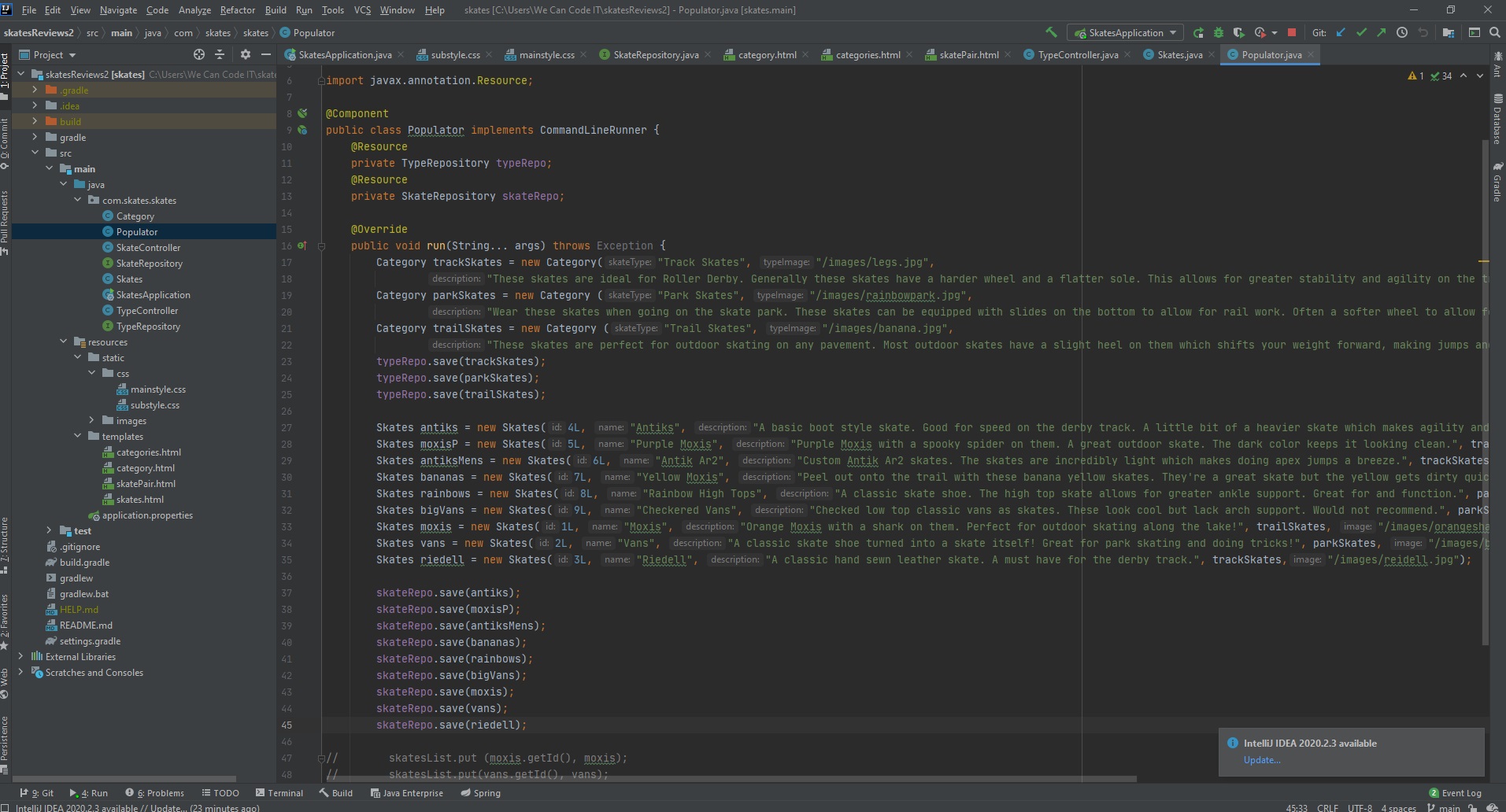Toggle tool window bars button bottom-left

6,806
